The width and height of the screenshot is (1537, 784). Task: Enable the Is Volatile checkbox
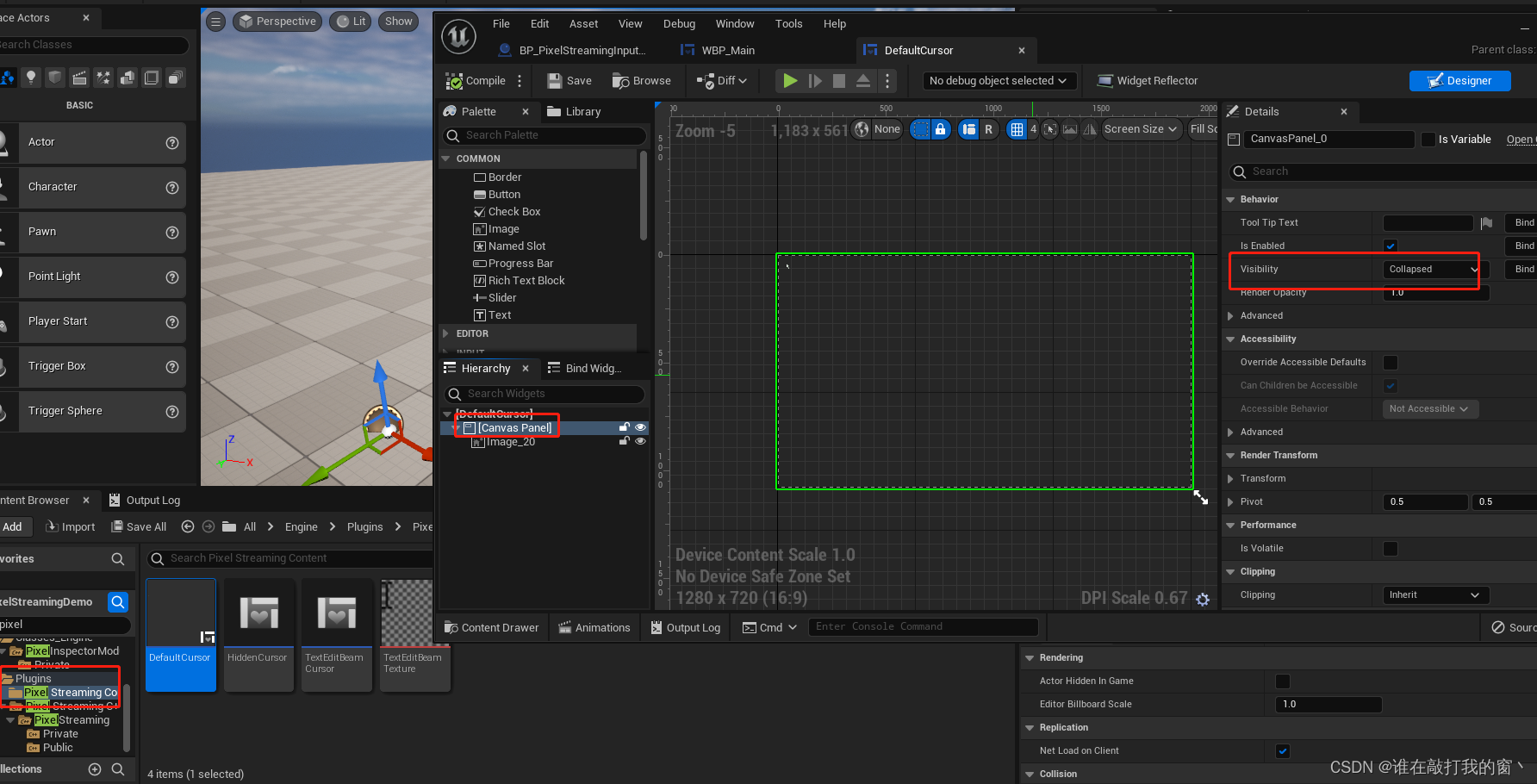(x=1391, y=549)
